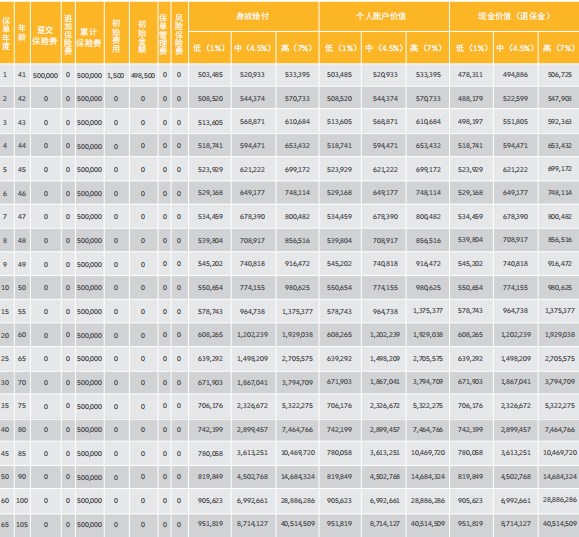The image size is (579, 537).
Task: Click 高（7%） header under 身故给付
Action: click(297, 48)
